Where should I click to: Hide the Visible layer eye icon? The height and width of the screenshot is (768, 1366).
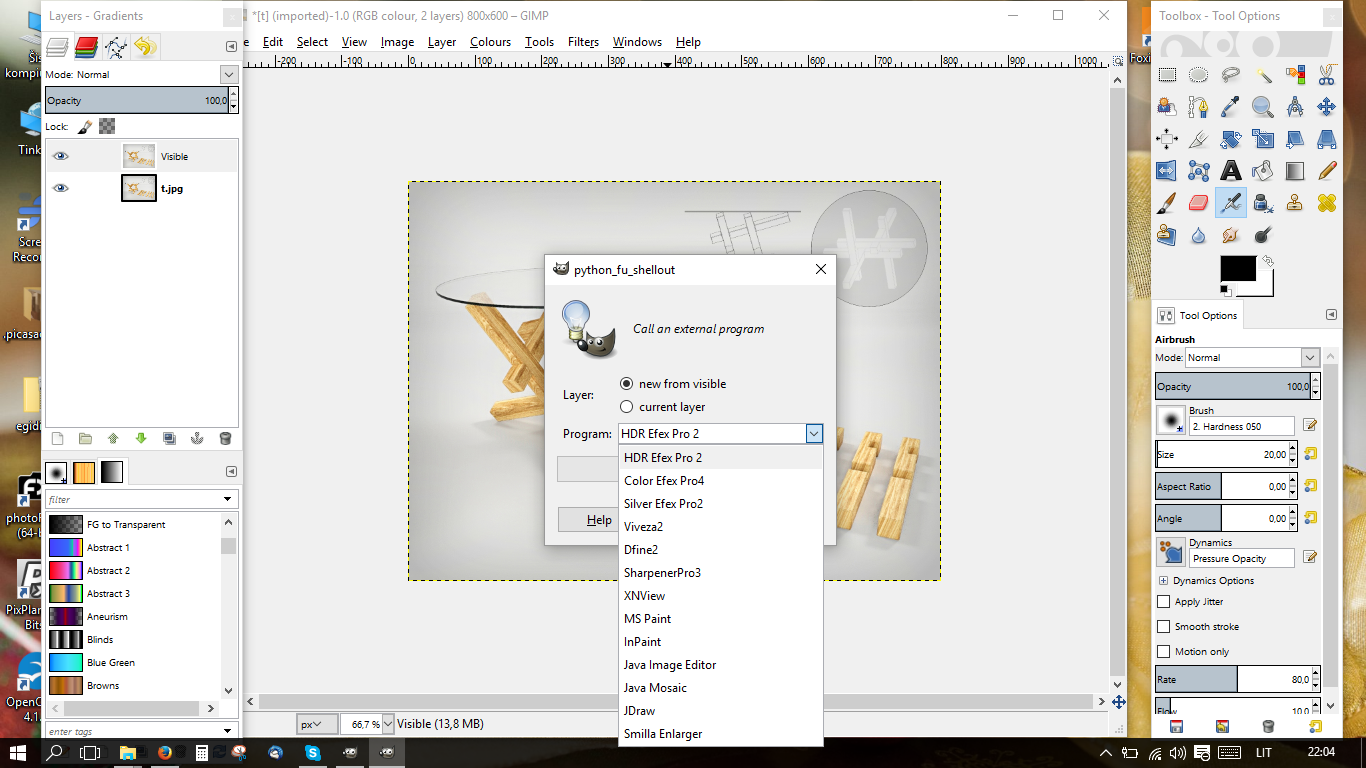(61, 156)
